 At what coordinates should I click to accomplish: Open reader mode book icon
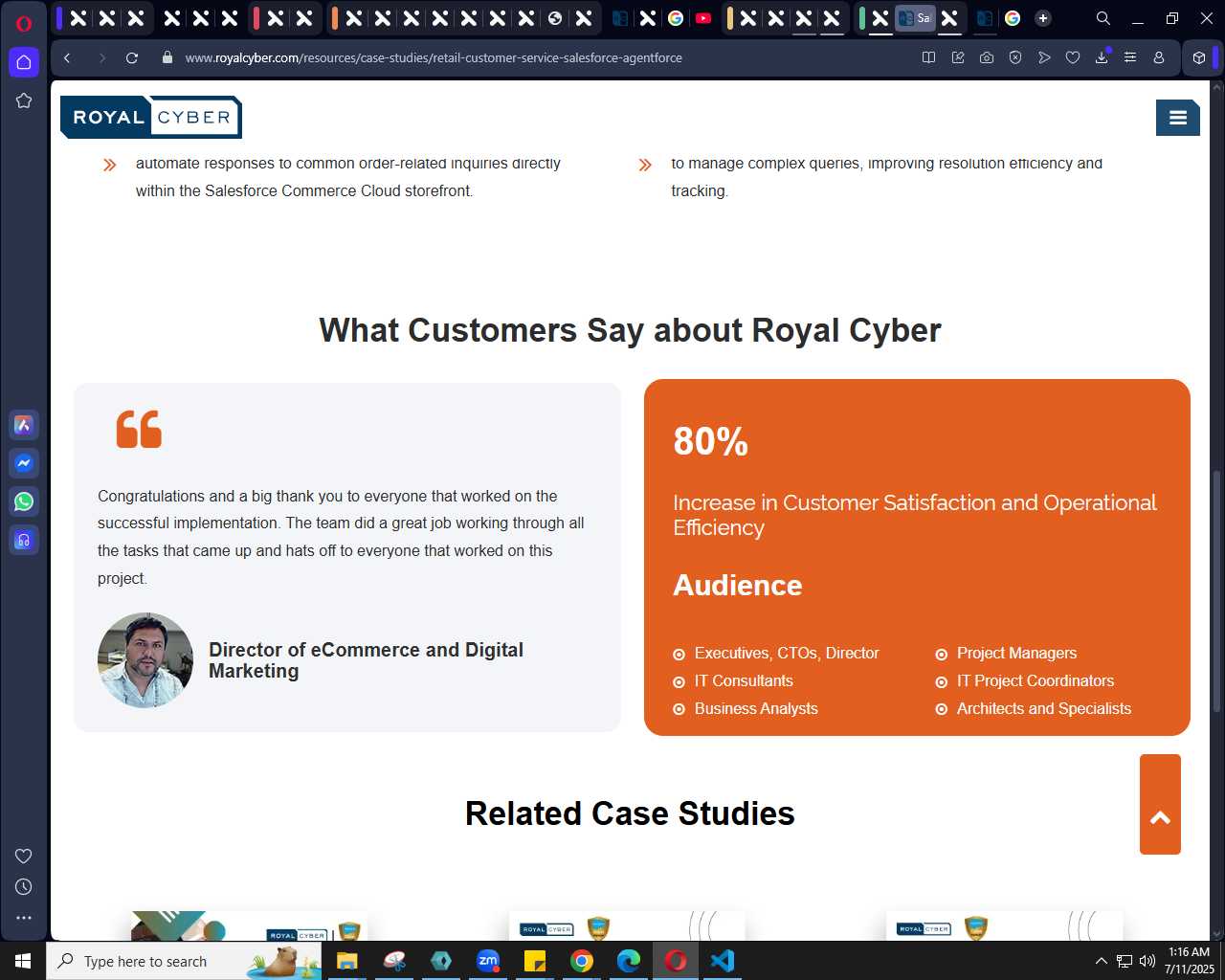928,58
